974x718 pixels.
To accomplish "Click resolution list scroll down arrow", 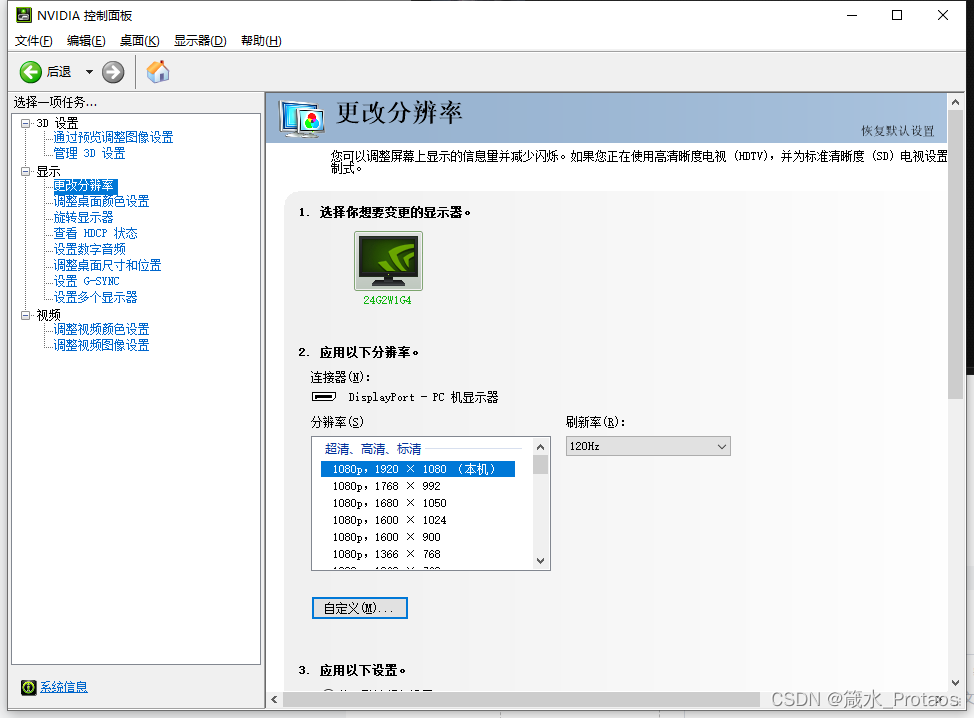I will click(x=540, y=561).
